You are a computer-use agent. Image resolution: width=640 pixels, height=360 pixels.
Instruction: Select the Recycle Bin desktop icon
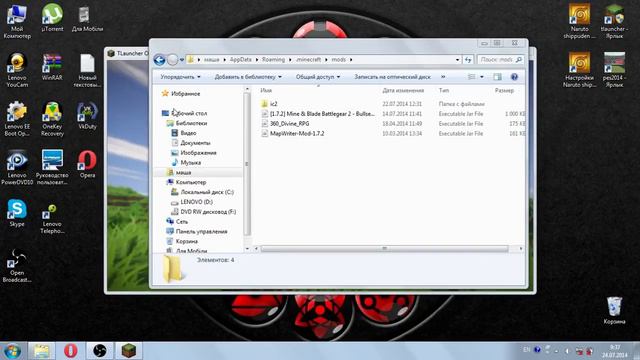pos(614,310)
